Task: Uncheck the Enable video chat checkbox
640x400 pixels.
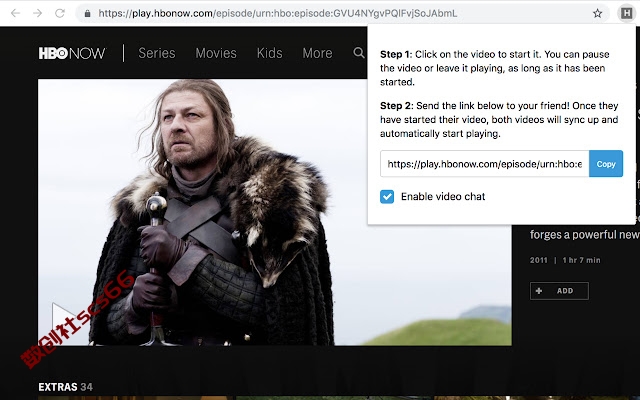Action: (387, 197)
